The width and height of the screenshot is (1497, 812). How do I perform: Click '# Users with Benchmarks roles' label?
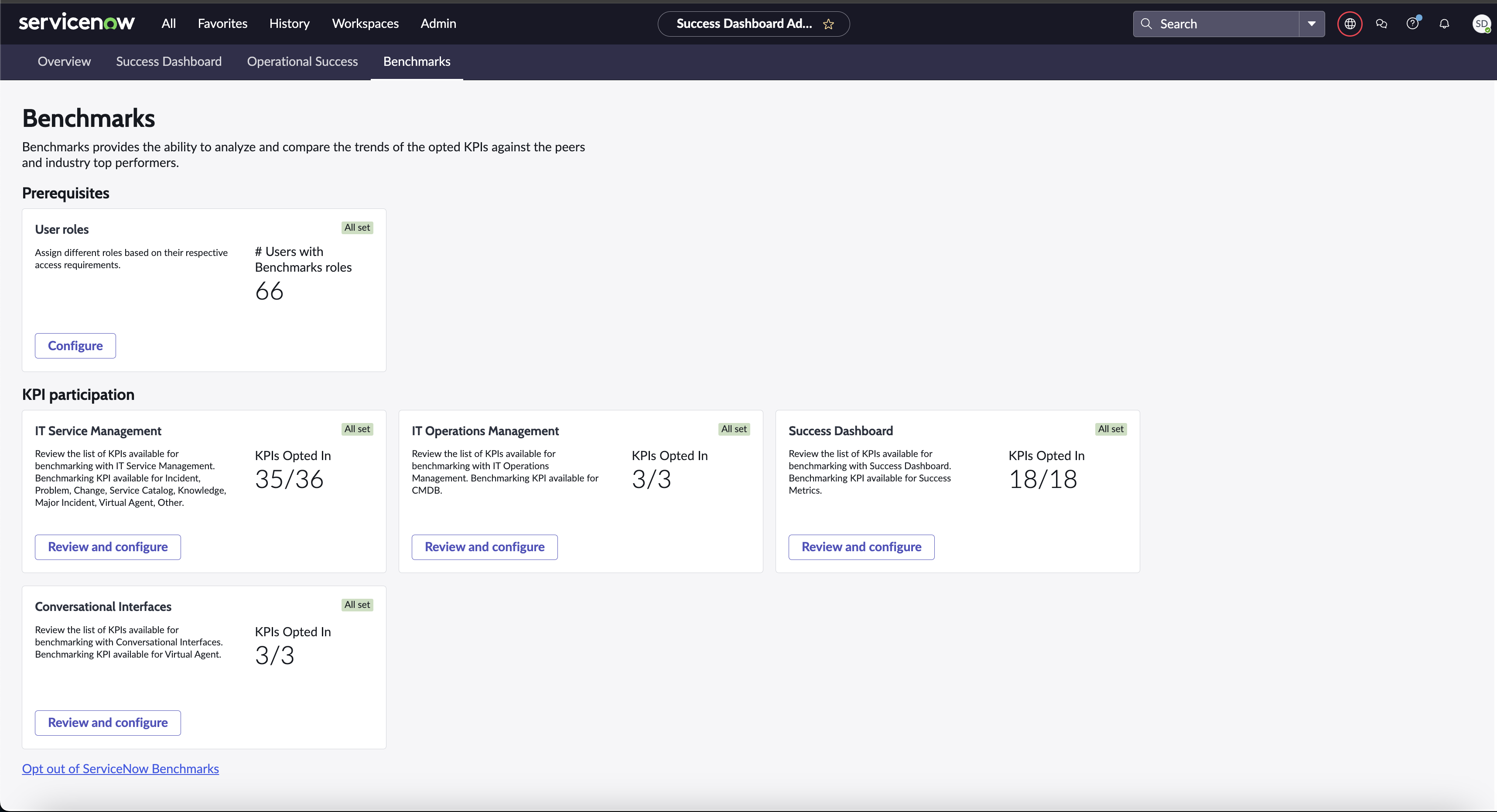click(x=303, y=259)
